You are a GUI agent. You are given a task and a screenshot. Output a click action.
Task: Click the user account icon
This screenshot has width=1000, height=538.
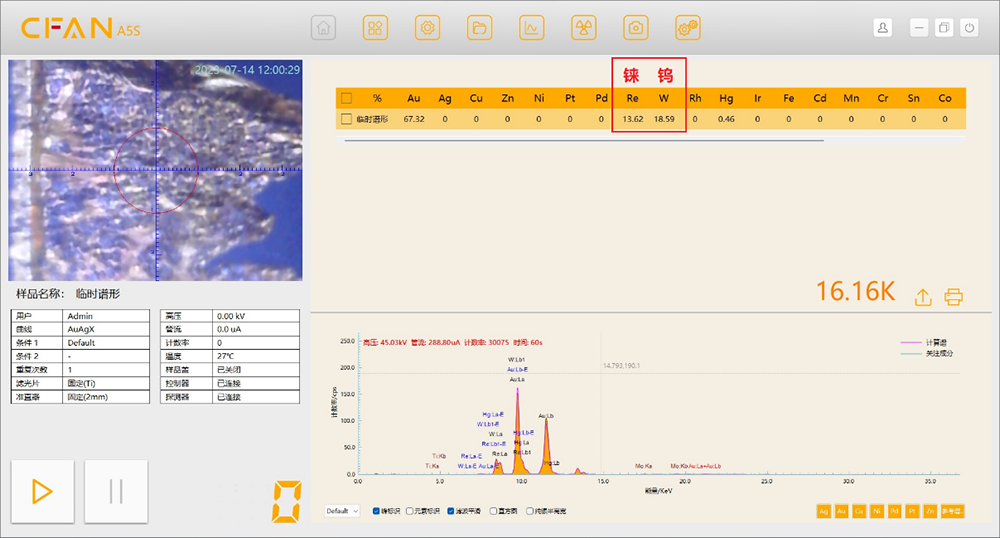[x=883, y=28]
